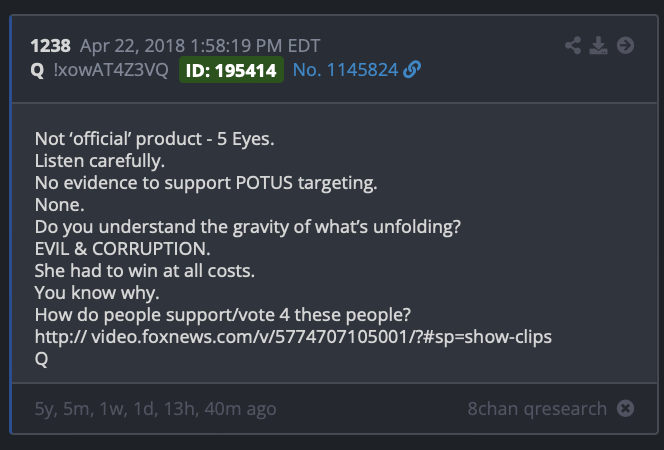Click the 'She had to win at all costs.' line
Screen dimensions: 664x450
click(x=145, y=271)
